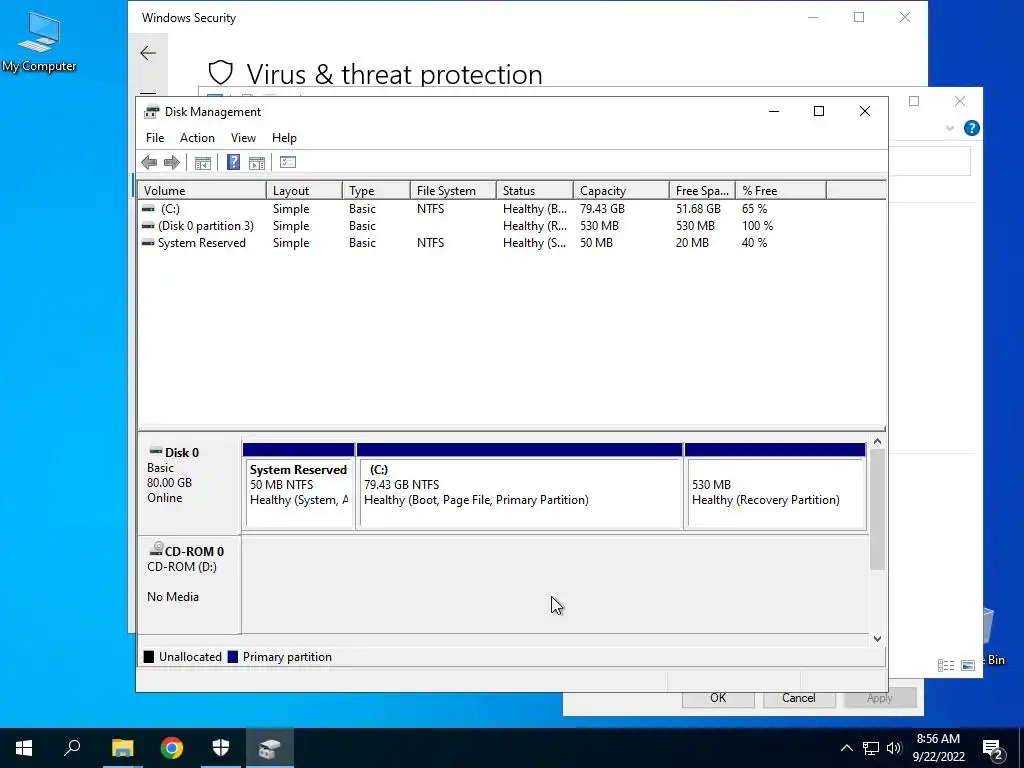Toggle Show/Hide Console Tree toolbar icon
The image size is (1024, 768).
pos(202,163)
